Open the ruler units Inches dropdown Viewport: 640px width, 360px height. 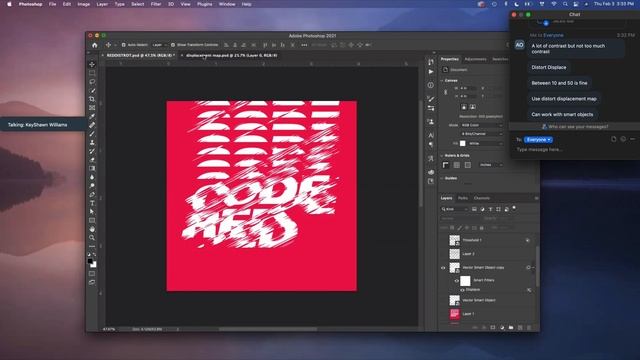(491, 165)
